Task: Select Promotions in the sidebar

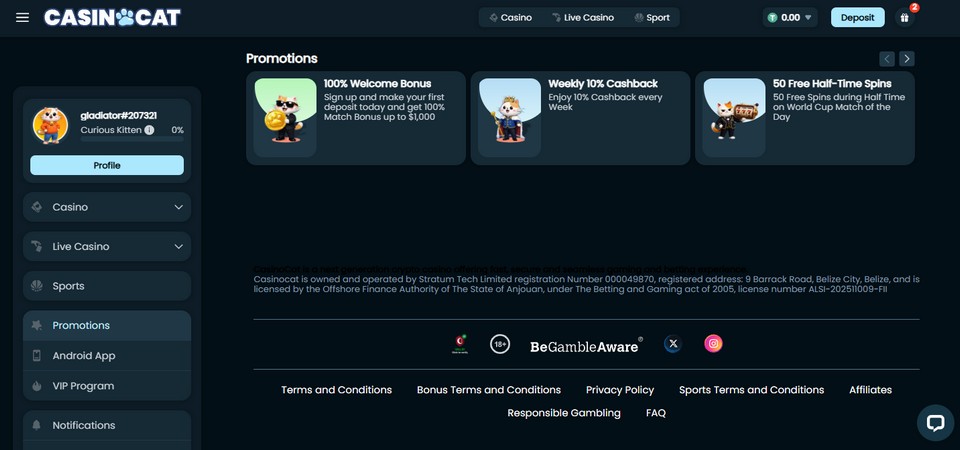Action: (107, 325)
